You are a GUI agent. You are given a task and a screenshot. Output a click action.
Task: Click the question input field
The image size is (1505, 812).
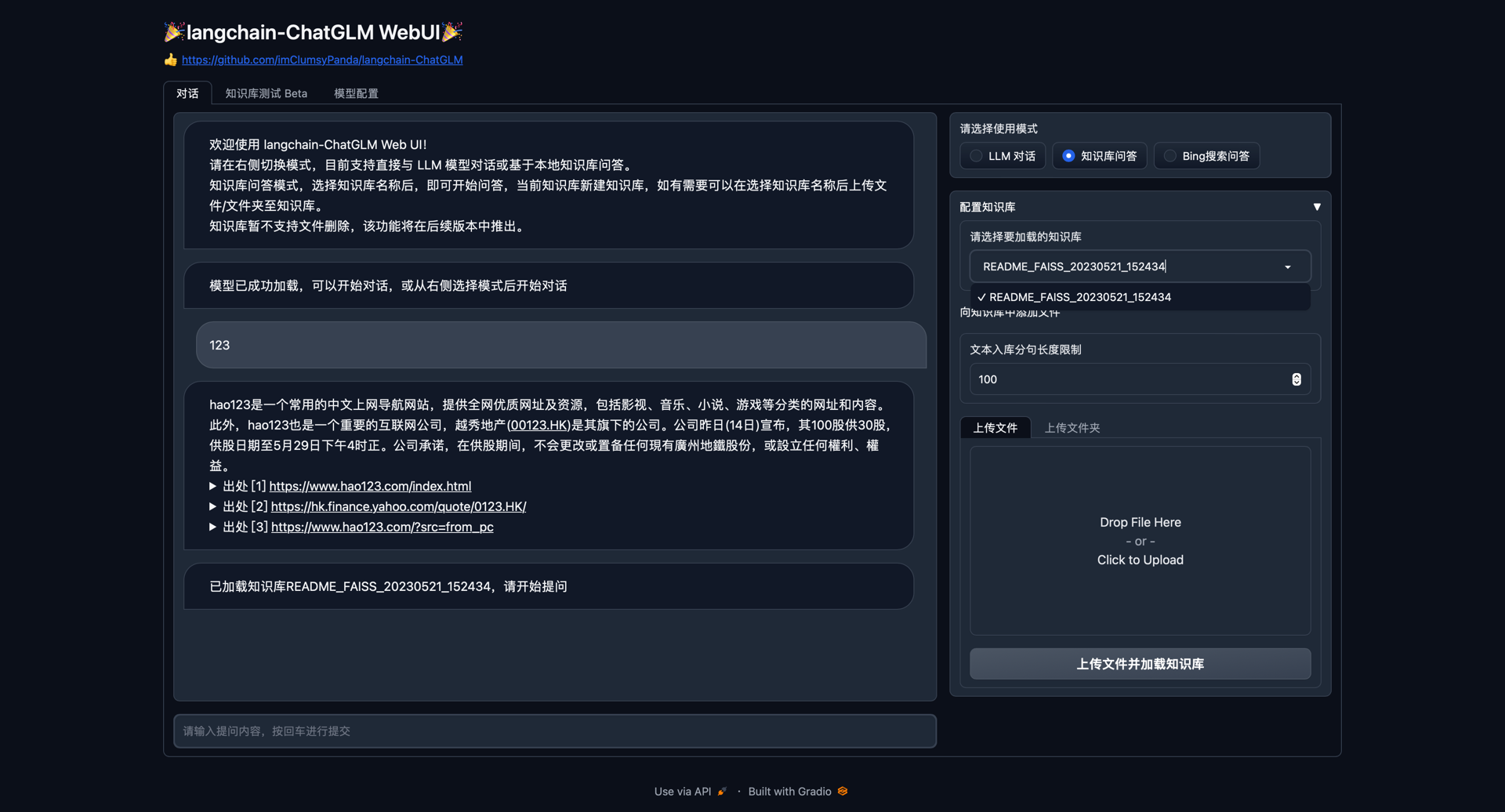pyautogui.click(x=554, y=731)
